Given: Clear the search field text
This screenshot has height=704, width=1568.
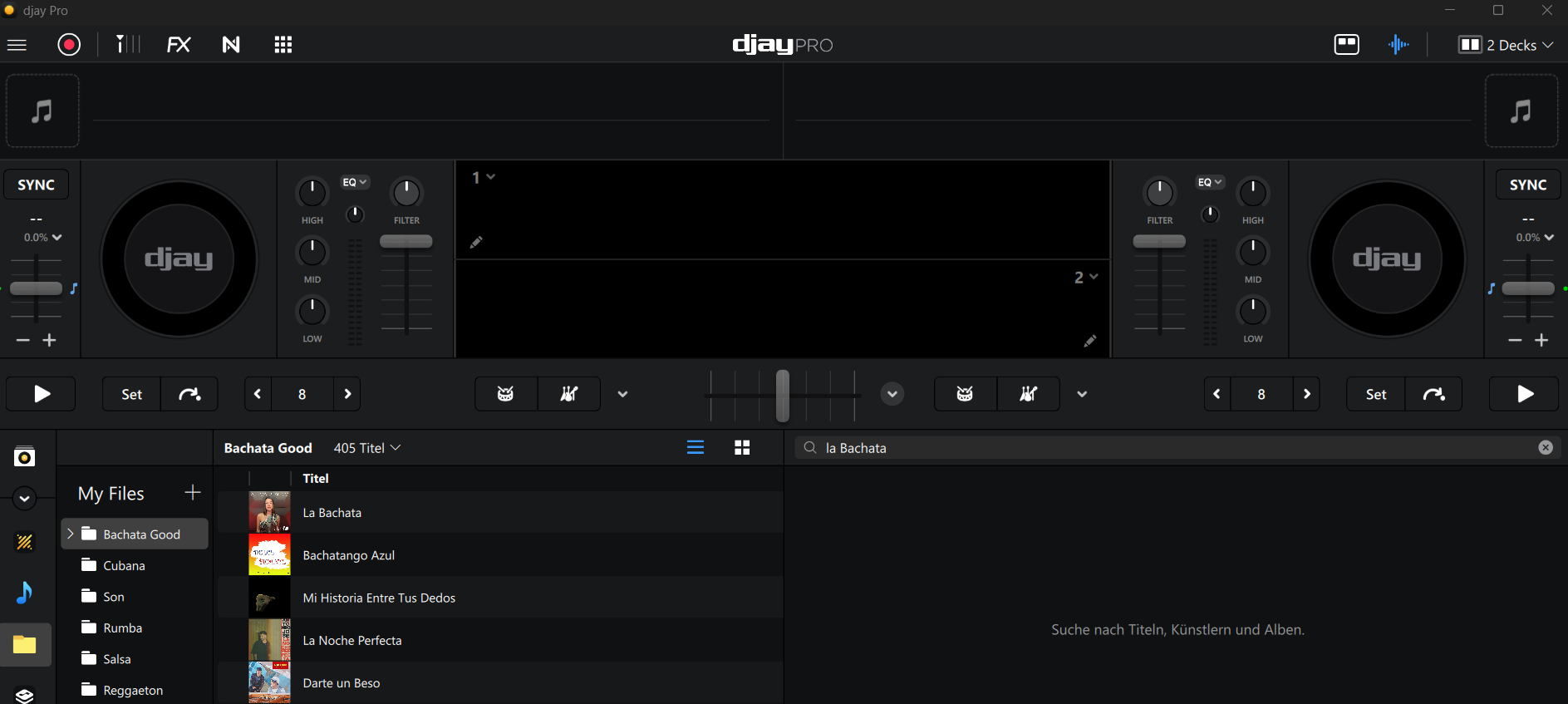Looking at the screenshot, I should (1546, 448).
